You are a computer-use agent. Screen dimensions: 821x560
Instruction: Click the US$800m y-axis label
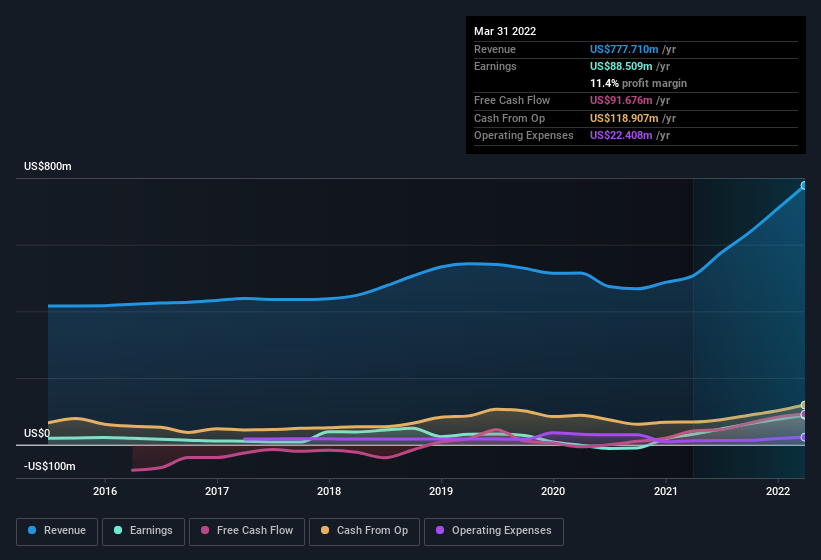48,166
